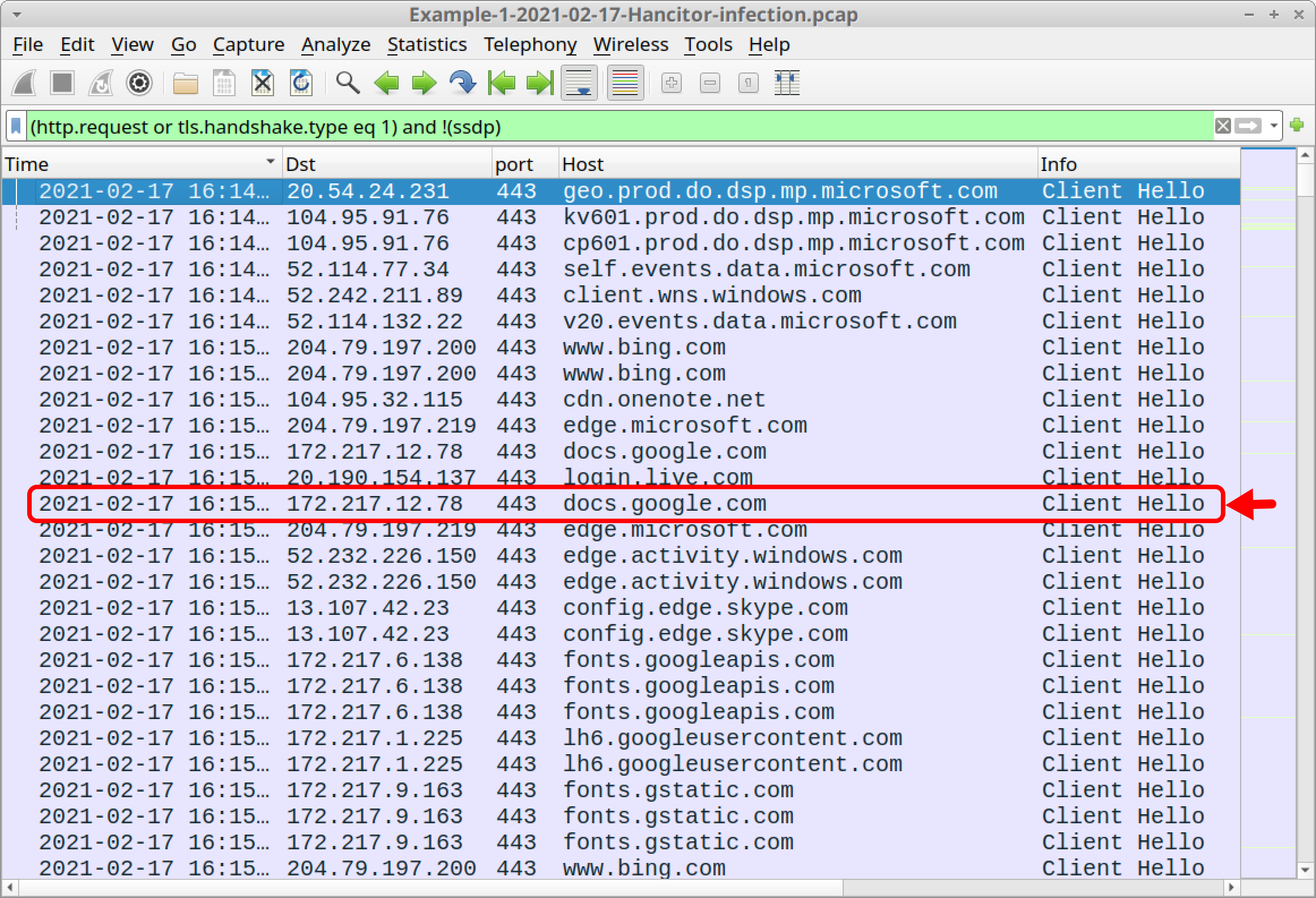Select the cp601.prod.do.dsp.mp.microsoft.com row

(x=621, y=243)
